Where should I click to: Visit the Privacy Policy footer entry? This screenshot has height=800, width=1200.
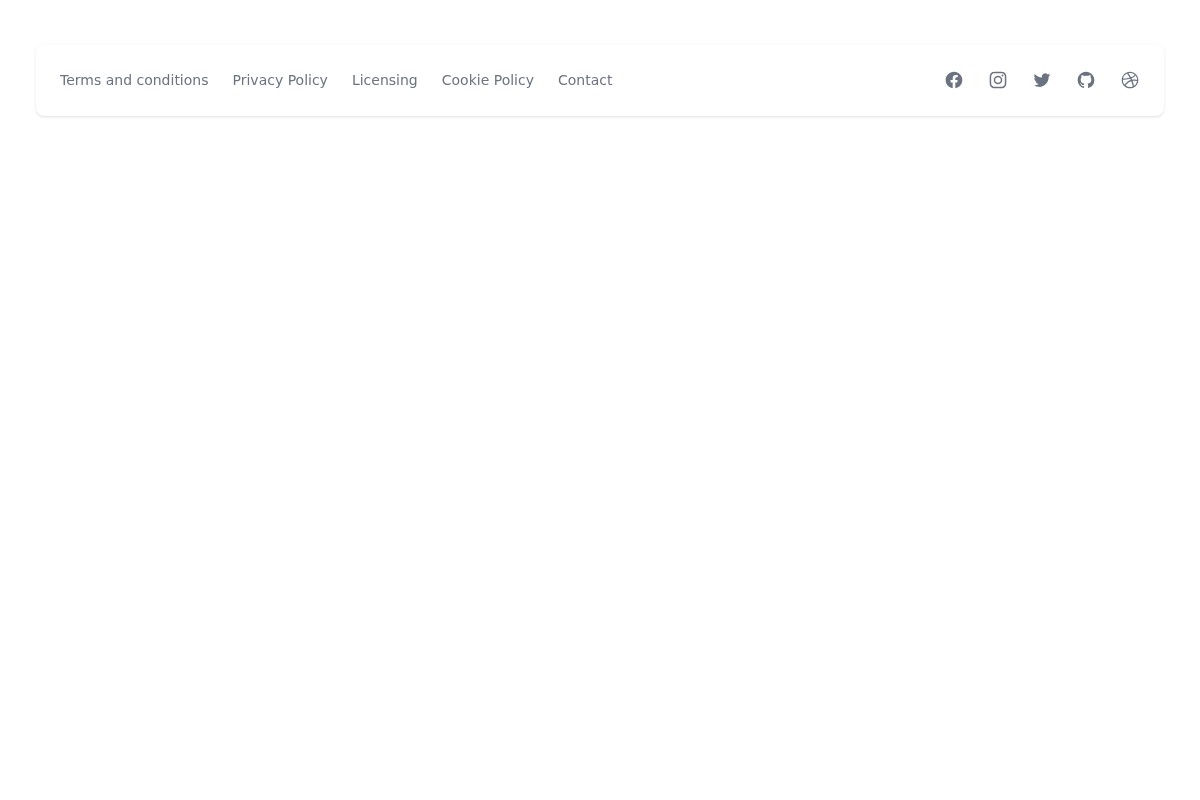pos(280,80)
